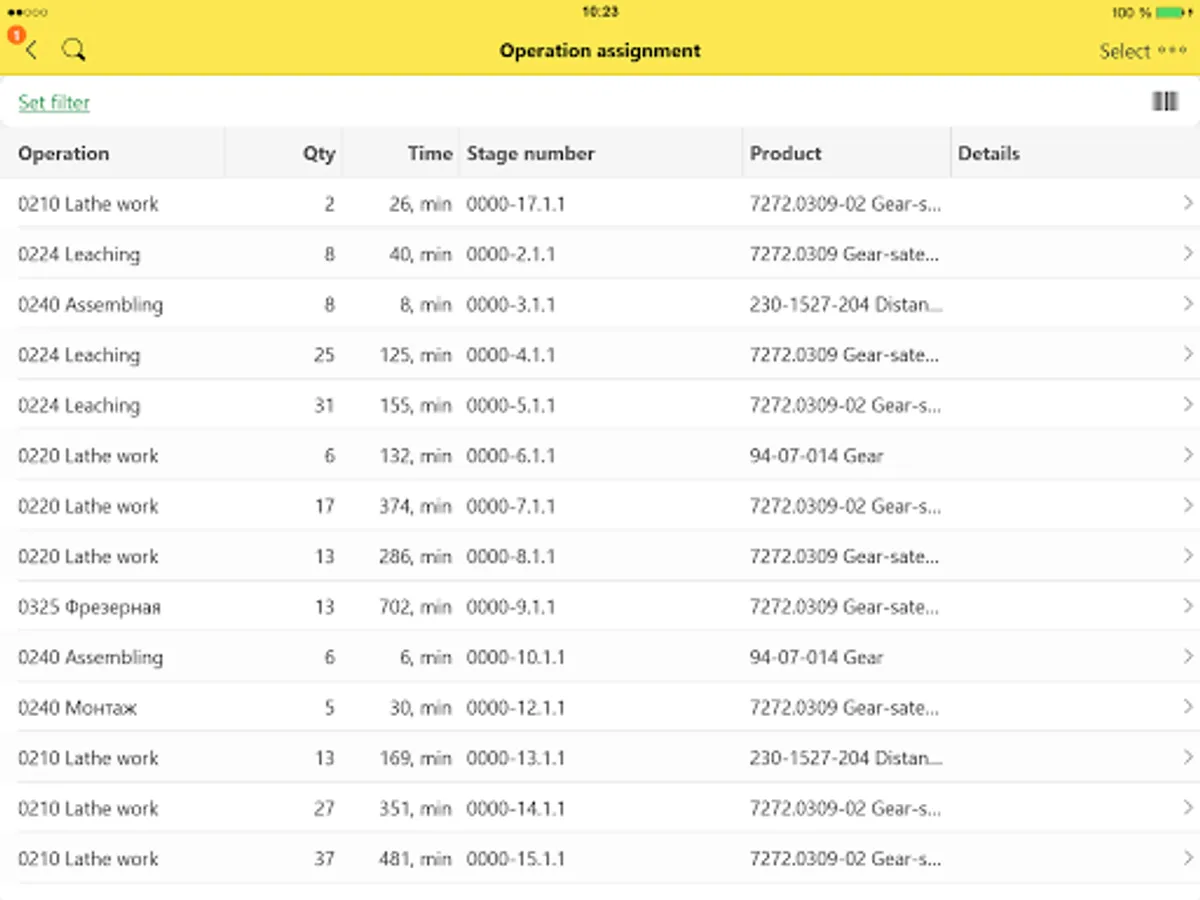Tap the 94-07-014 Gear product at stage 0000-10.1.1
1200x900 pixels.
coord(817,658)
